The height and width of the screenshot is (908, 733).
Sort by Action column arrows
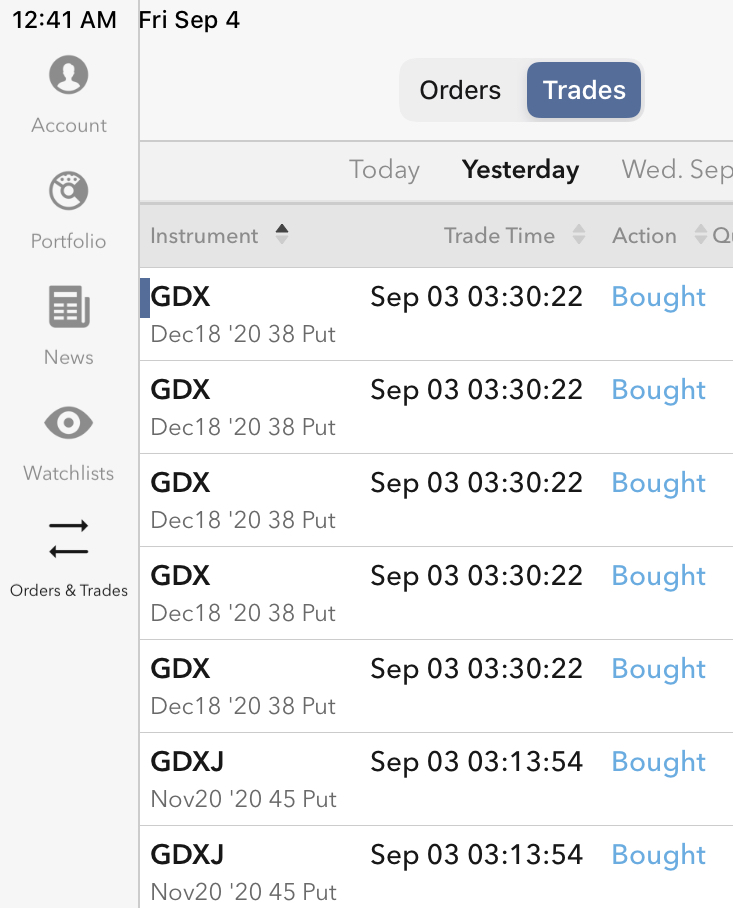700,235
